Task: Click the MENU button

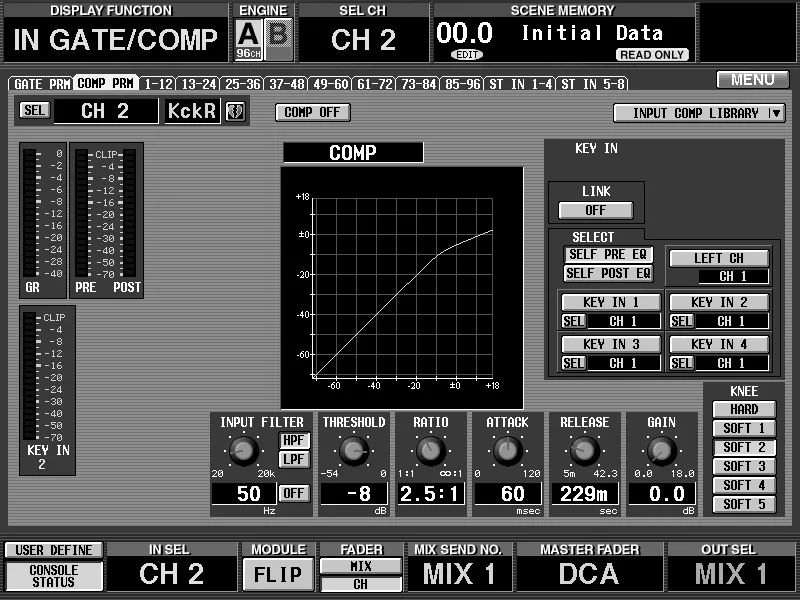Action: (x=753, y=80)
